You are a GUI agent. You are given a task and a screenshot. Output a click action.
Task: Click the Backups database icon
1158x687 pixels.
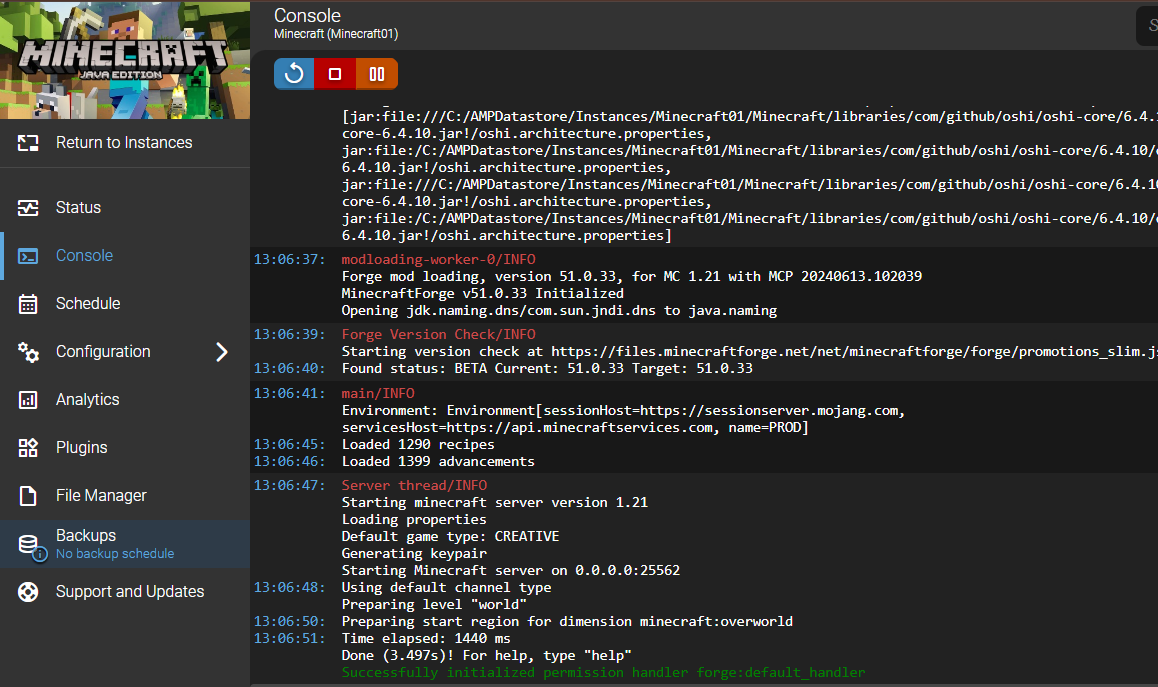point(28,544)
